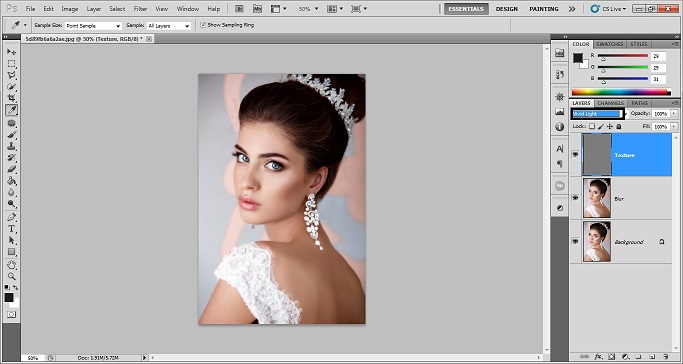Viewport: 683px width, 364px height.
Task: Select the Rectangle shape tool
Action: (x=11, y=252)
